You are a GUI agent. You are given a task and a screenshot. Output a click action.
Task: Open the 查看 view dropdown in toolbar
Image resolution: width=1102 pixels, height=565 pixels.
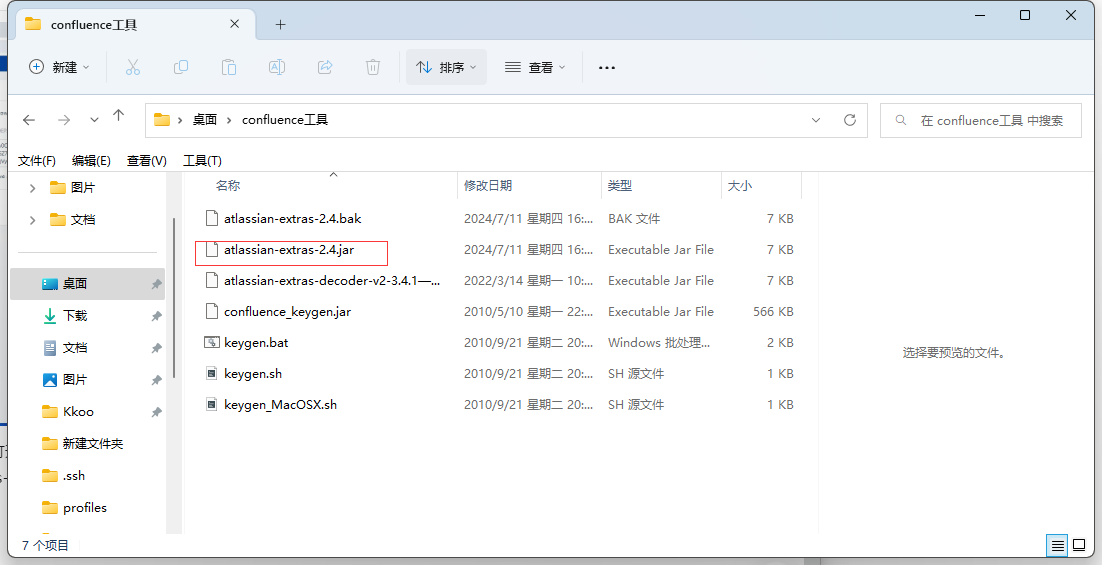coord(535,67)
